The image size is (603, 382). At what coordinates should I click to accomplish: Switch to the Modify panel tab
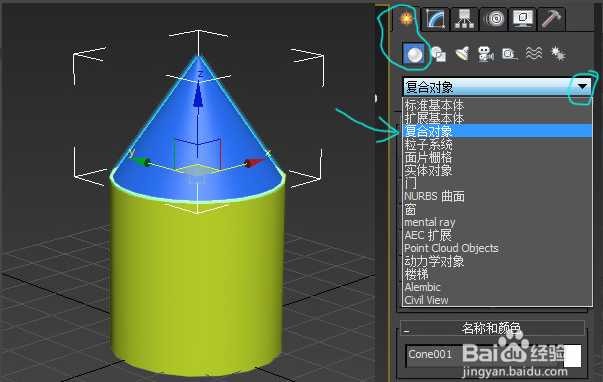tap(436, 18)
